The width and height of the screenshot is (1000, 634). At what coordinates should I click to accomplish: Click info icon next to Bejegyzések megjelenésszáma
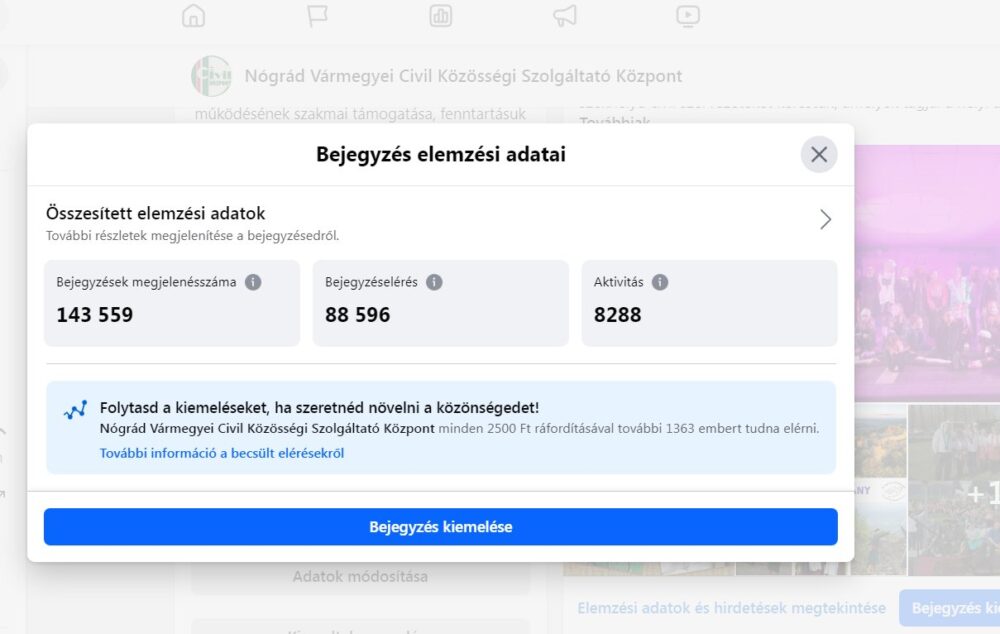coord(253,282)
